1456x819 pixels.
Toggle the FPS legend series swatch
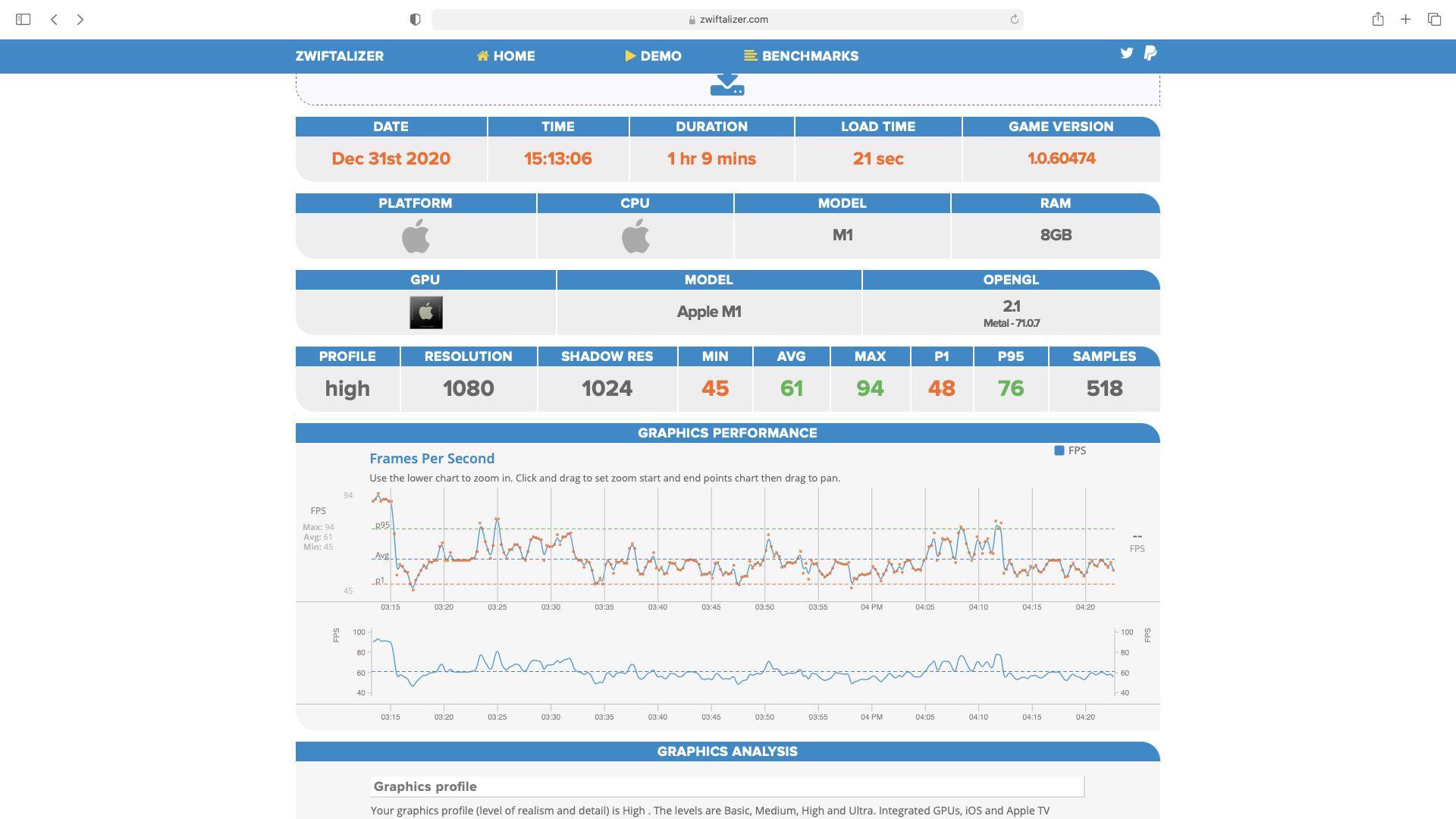pos(1059,450)
